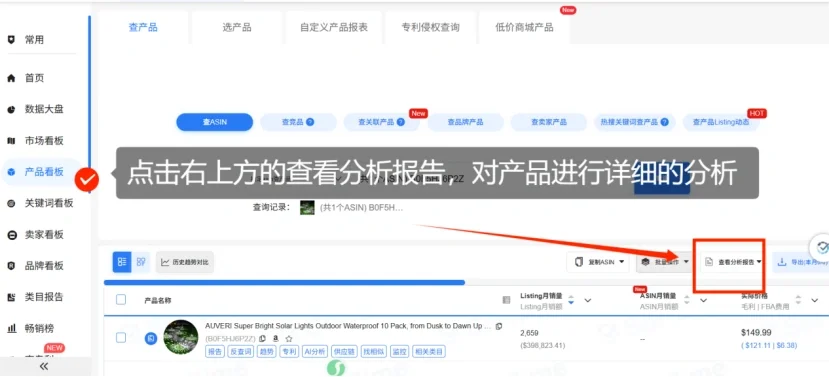Click the help icon beside 热搜关键词查产品
The height and width of the screenshot is (377, 829).
665,122
